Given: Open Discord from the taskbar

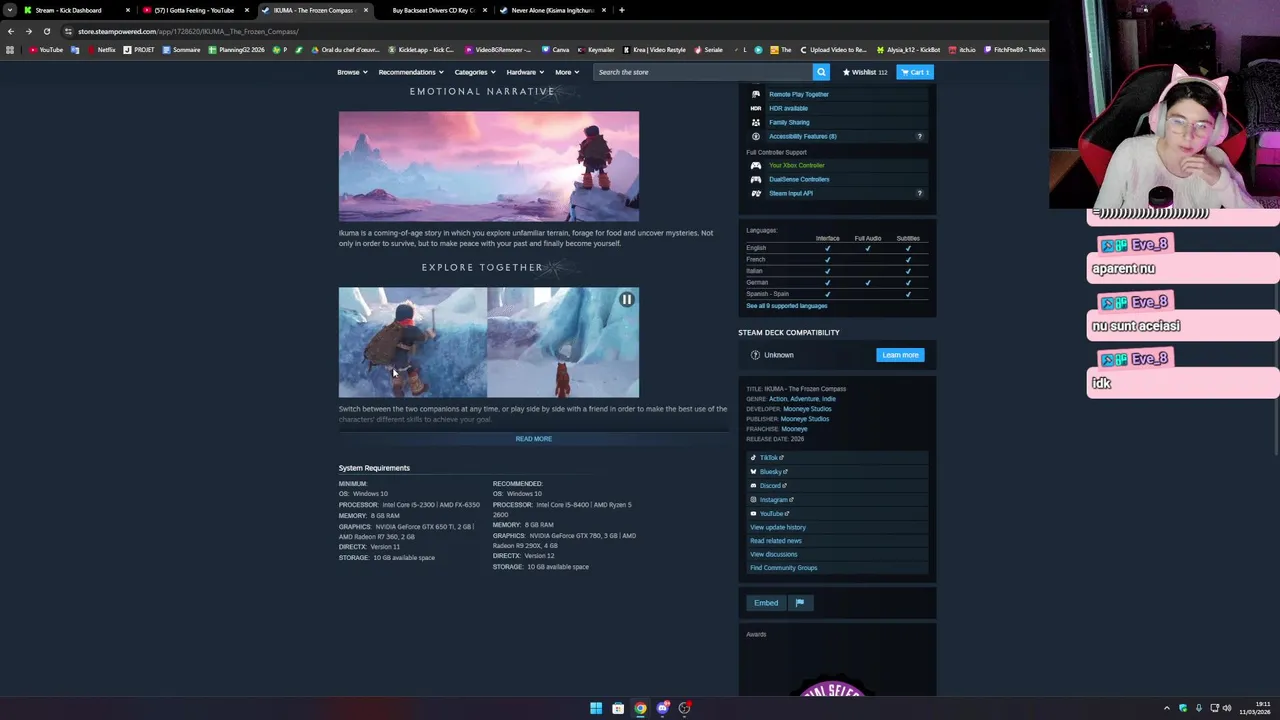Looking at the screenshot, I should [x=662, y=708].
